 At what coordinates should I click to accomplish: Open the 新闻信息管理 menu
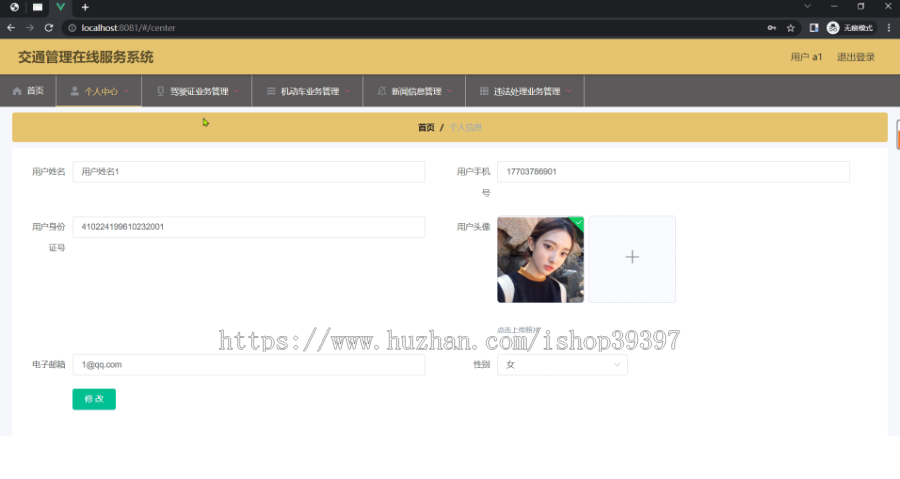414,91
